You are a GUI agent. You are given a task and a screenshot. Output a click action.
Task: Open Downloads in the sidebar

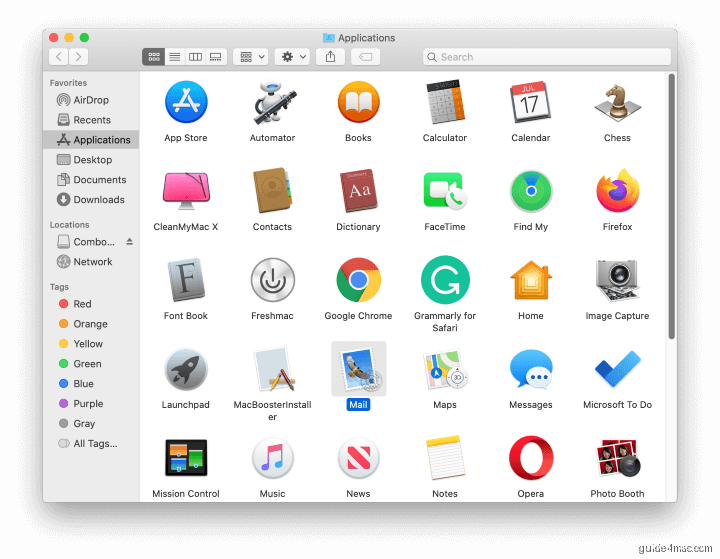[x=91, y=200]
